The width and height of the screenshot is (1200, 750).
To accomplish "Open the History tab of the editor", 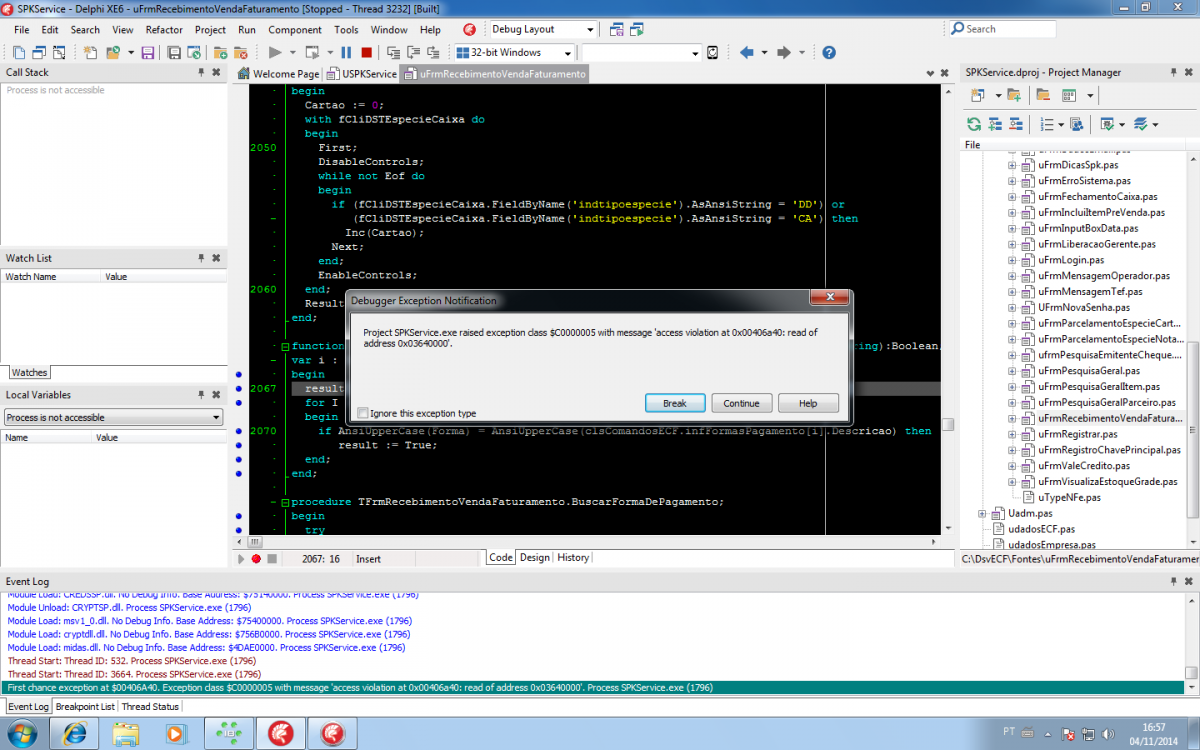I will point(573,558).
